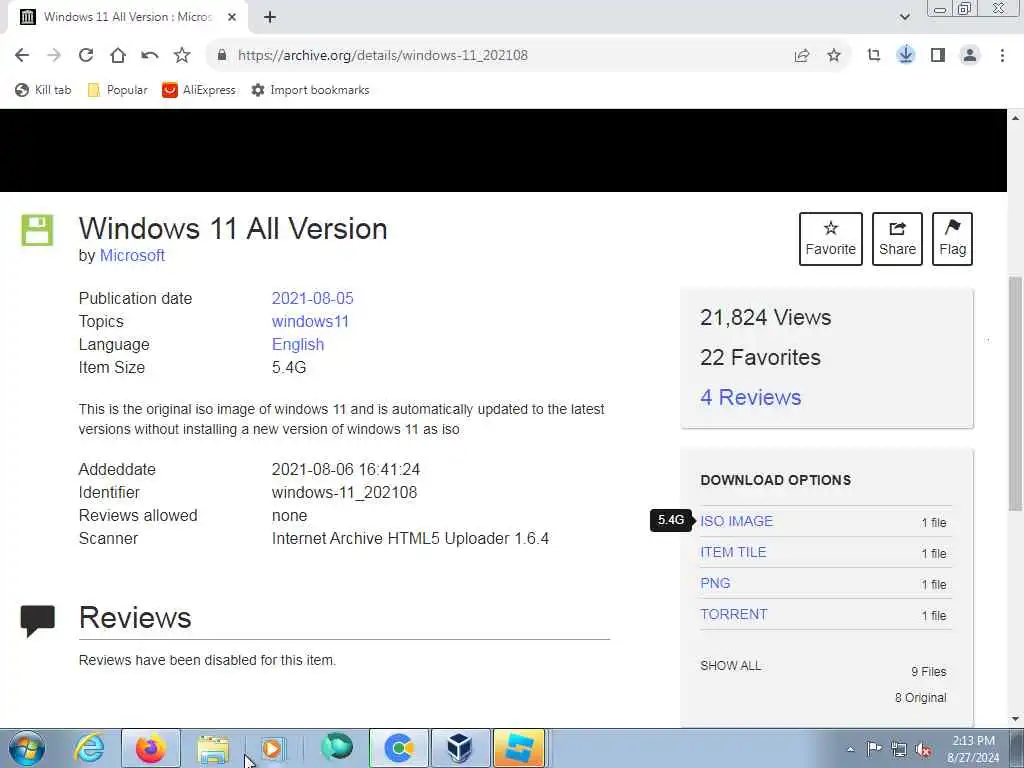Open the Windows Start menu
The width and height of the screenshot is (1024, 768).
tap(27, 748)
